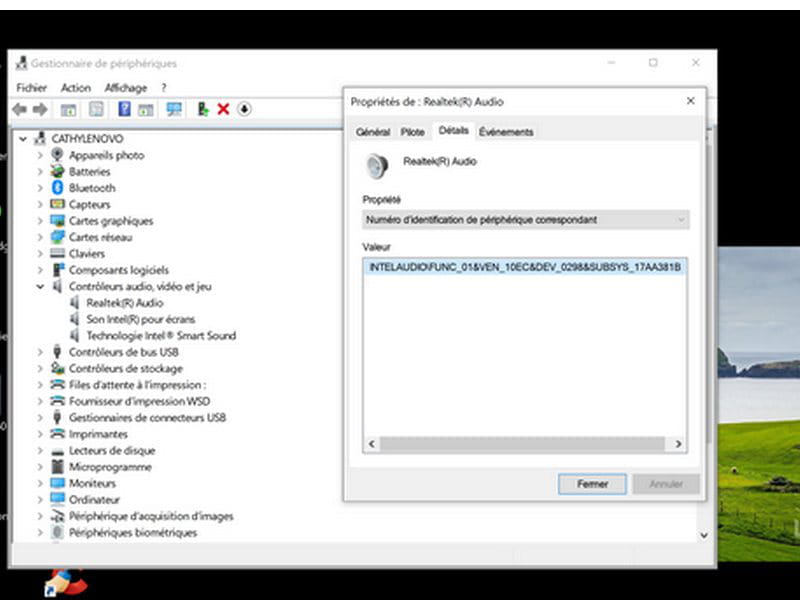This screenshot has width=800, height=600.
Task: Close the Realtek(R) Audio properties dialog
Action: pos(690,101)
